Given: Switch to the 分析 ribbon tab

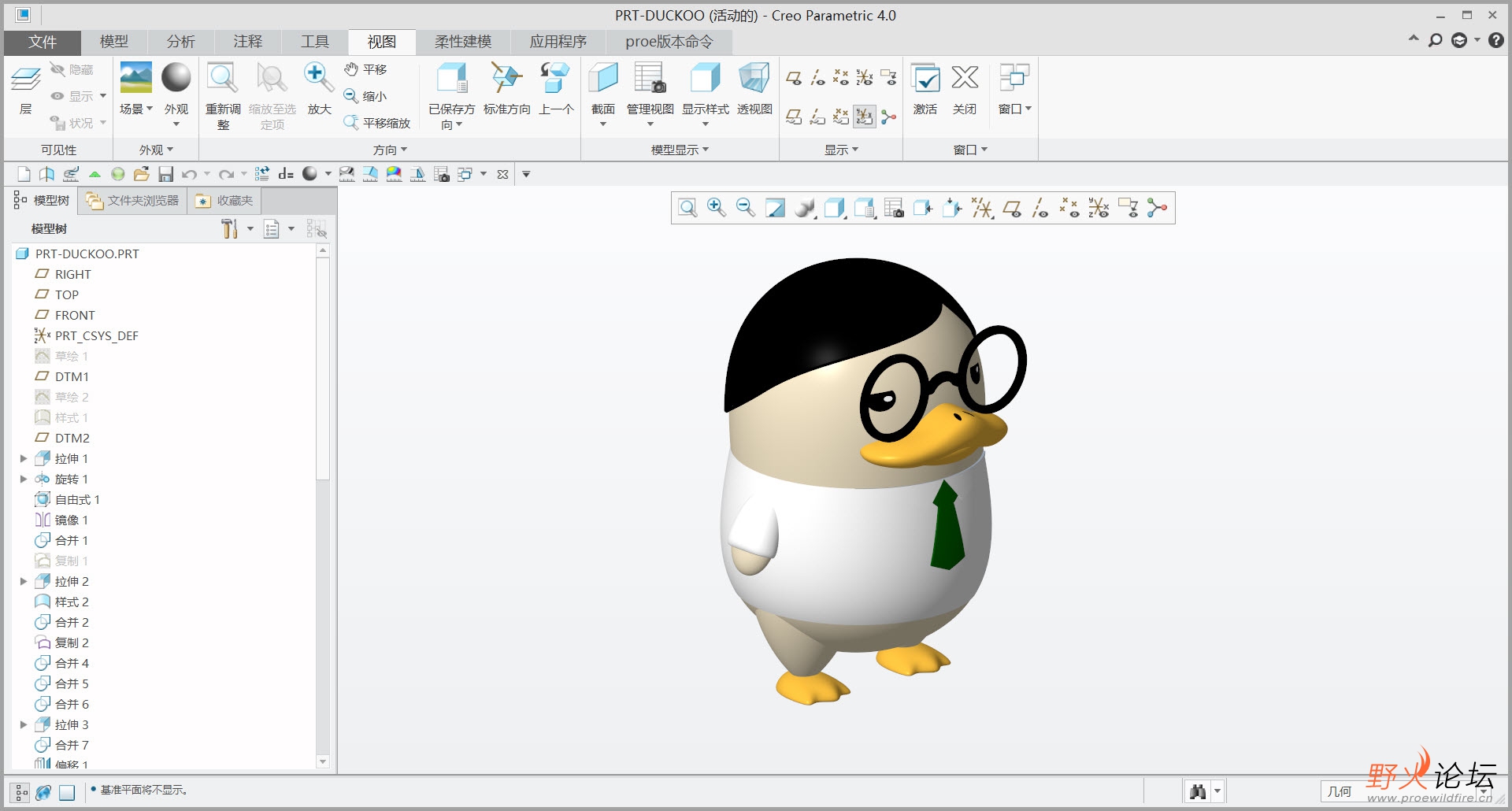Looking at the screenshot, I should (x=181, y=42).
